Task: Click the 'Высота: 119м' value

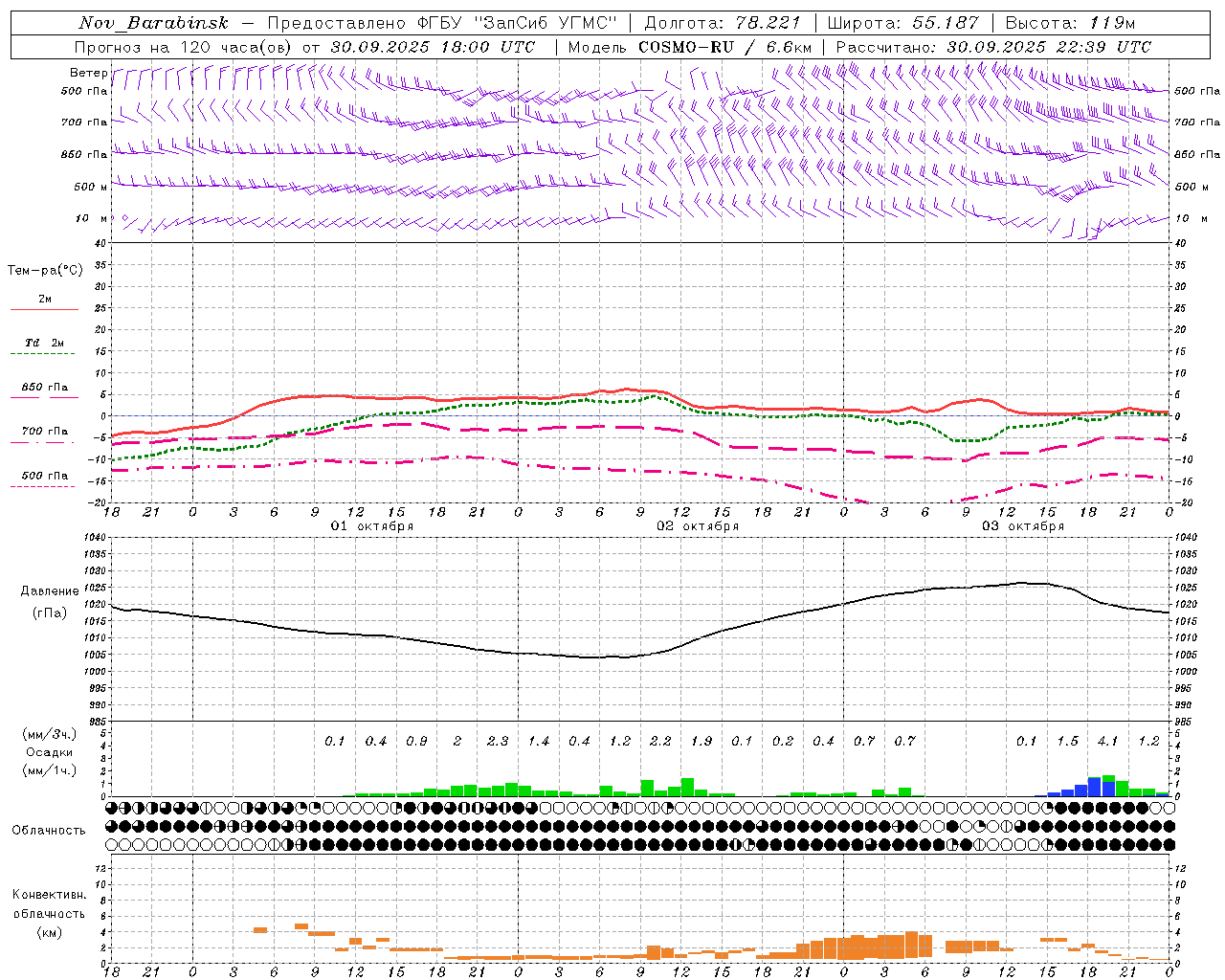Action: coord(1069,23)
